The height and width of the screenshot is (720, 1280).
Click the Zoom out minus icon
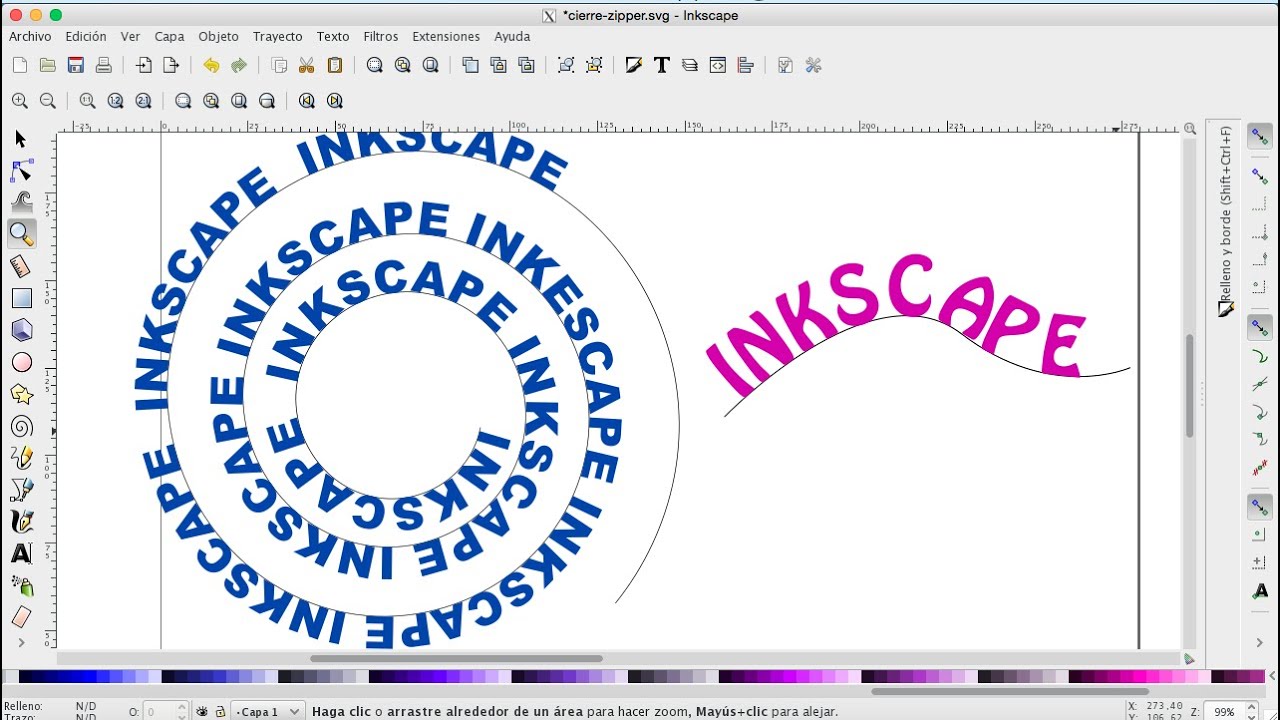tap(47, 101)
